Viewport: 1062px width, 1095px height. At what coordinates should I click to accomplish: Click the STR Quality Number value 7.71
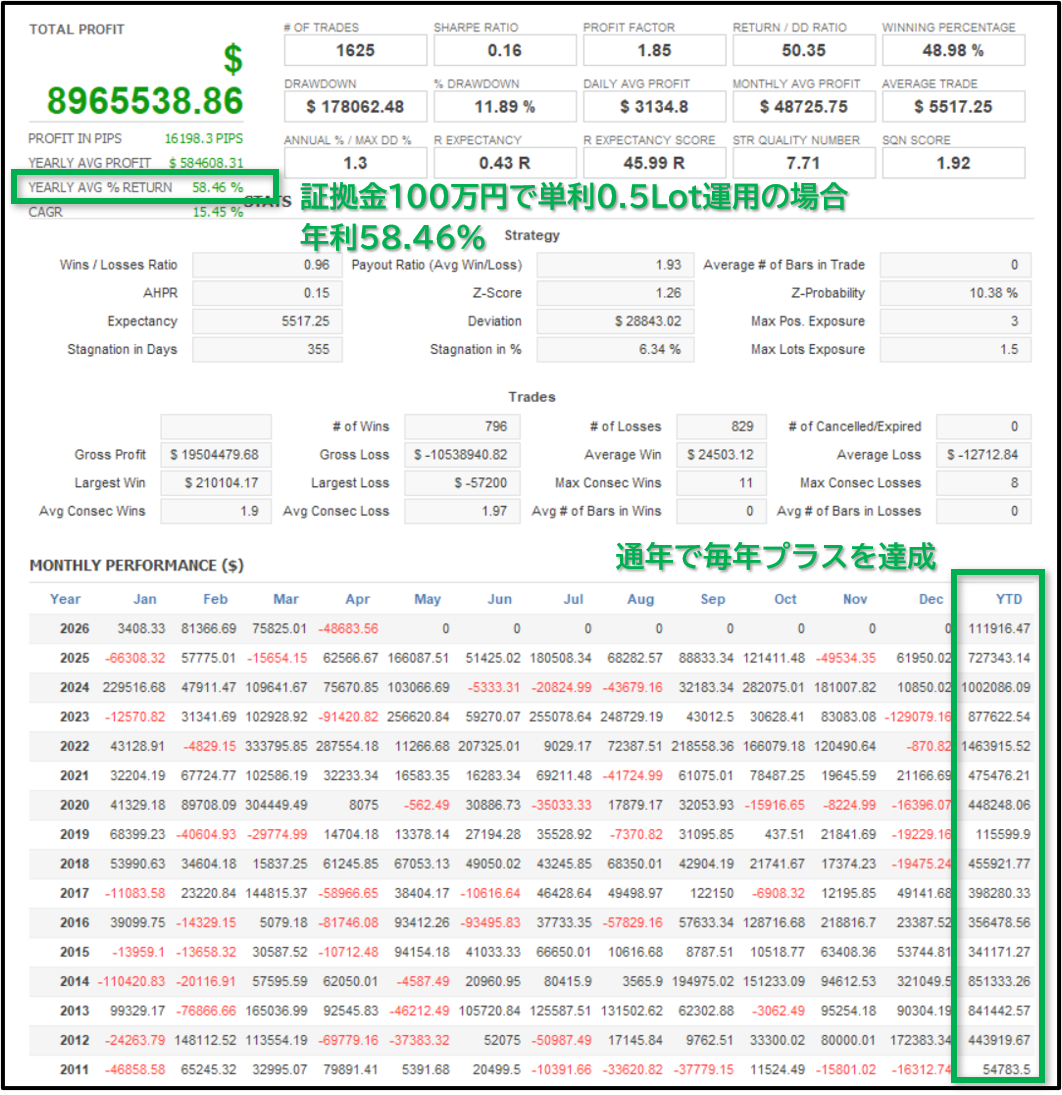pyautogui.click(x=804, y=163)
